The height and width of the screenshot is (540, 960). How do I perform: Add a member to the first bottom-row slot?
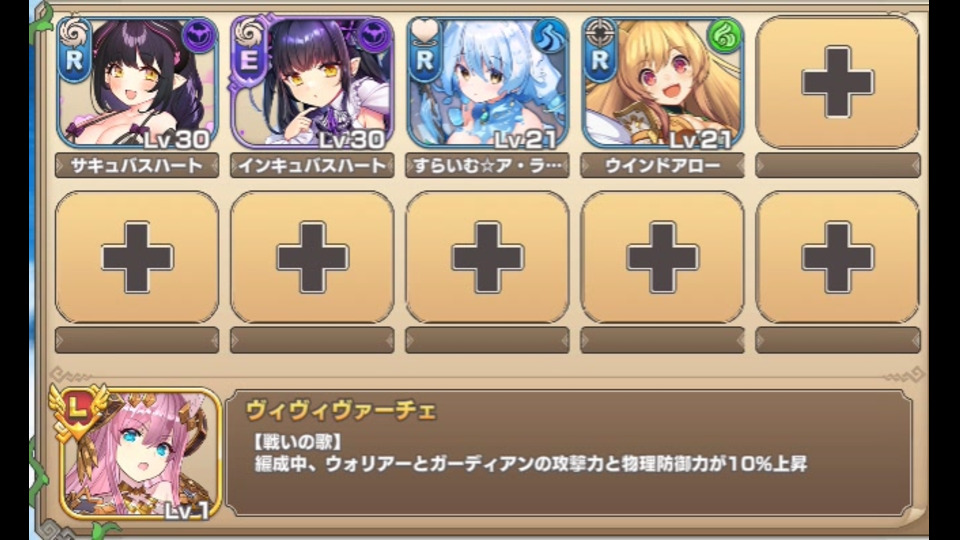click(137, 257)
